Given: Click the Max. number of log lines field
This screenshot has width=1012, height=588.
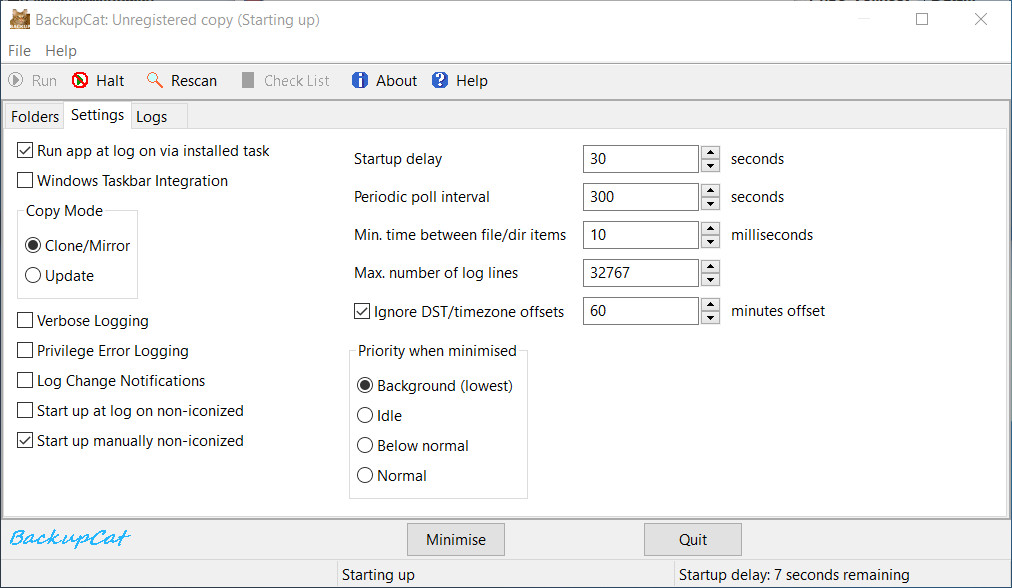Looking at the screenshot, I should tap(640, 273).
